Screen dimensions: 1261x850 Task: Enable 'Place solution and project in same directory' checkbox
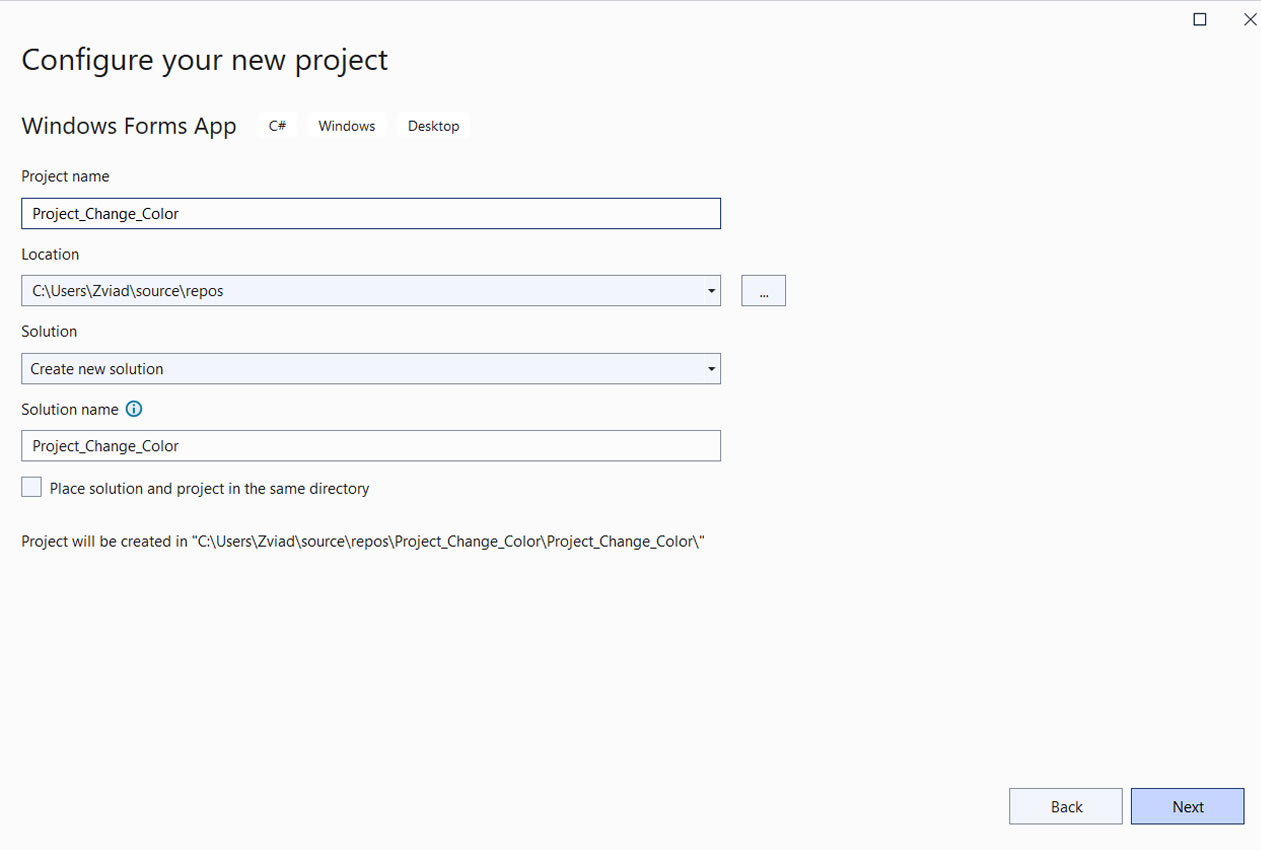point(32,488)
